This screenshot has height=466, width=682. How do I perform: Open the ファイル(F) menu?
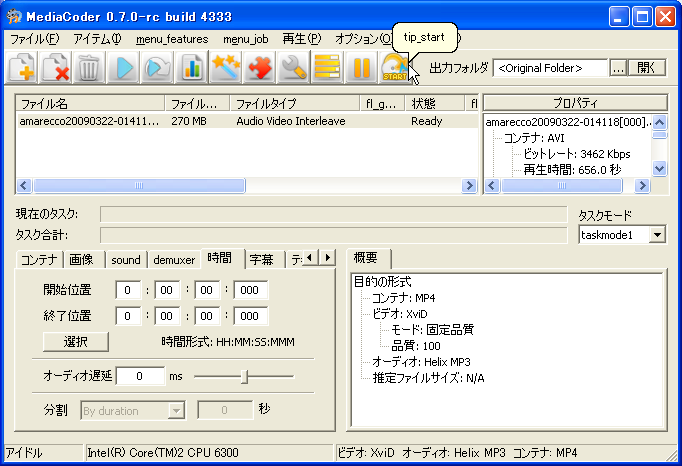(35, 39)
